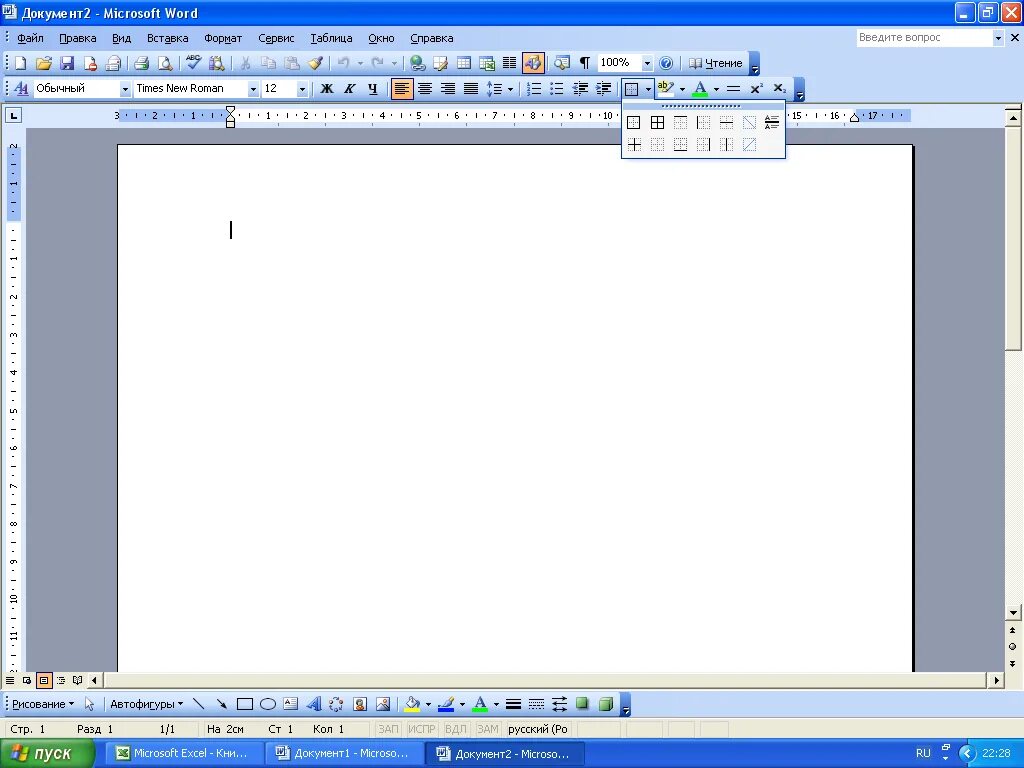Open the Вставка menu
This screenshot has width=1024, height=768.
(167, 38)
